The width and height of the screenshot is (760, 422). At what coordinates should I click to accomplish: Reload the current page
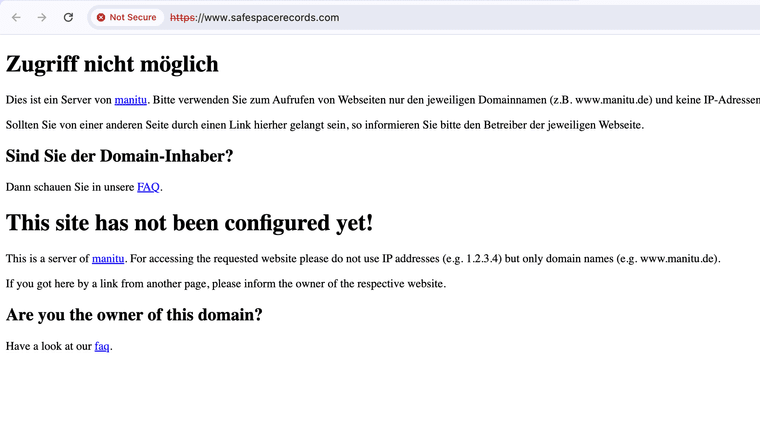(x=68, y=18)
